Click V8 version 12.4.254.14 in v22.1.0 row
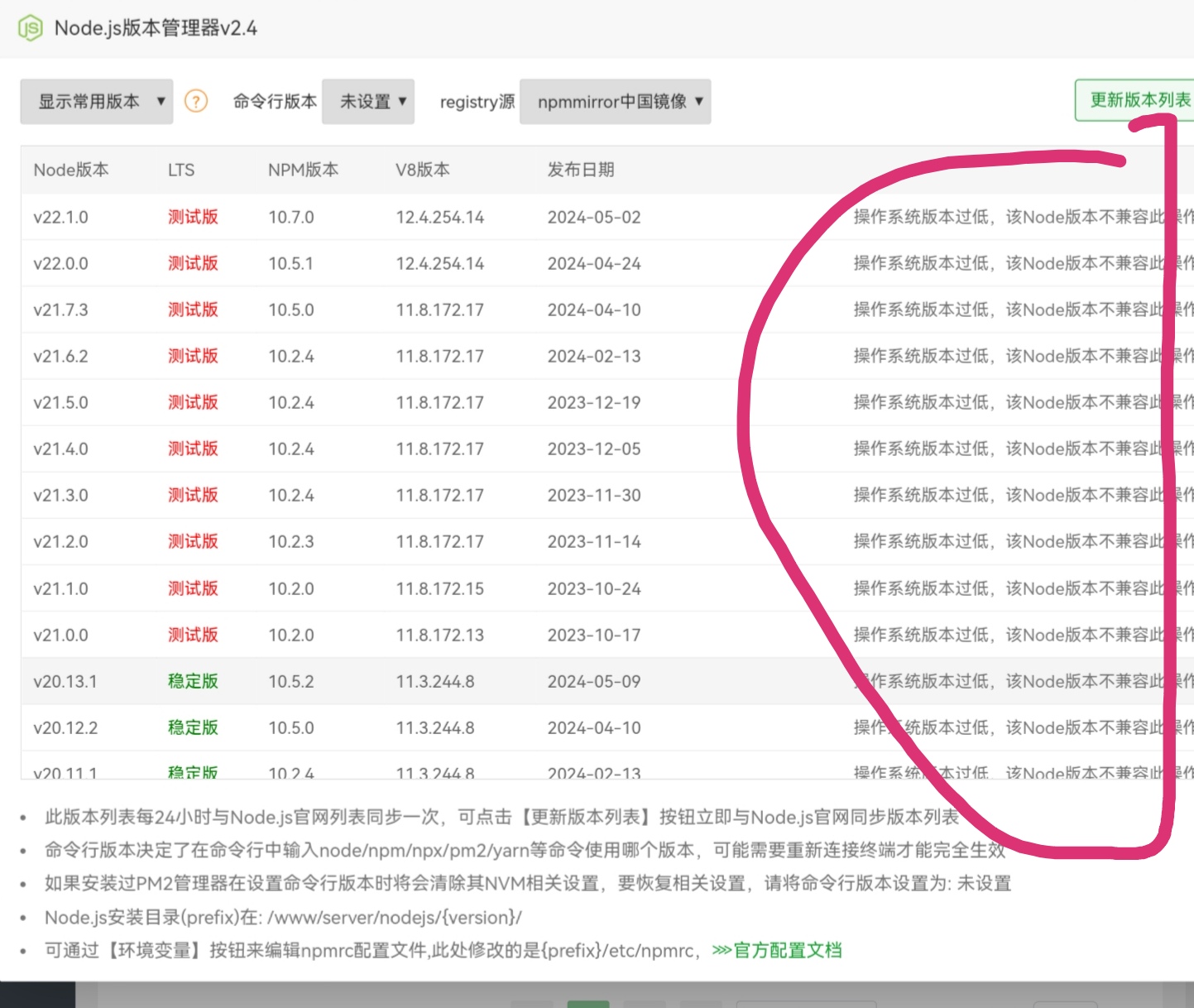 tap(440, 217)
